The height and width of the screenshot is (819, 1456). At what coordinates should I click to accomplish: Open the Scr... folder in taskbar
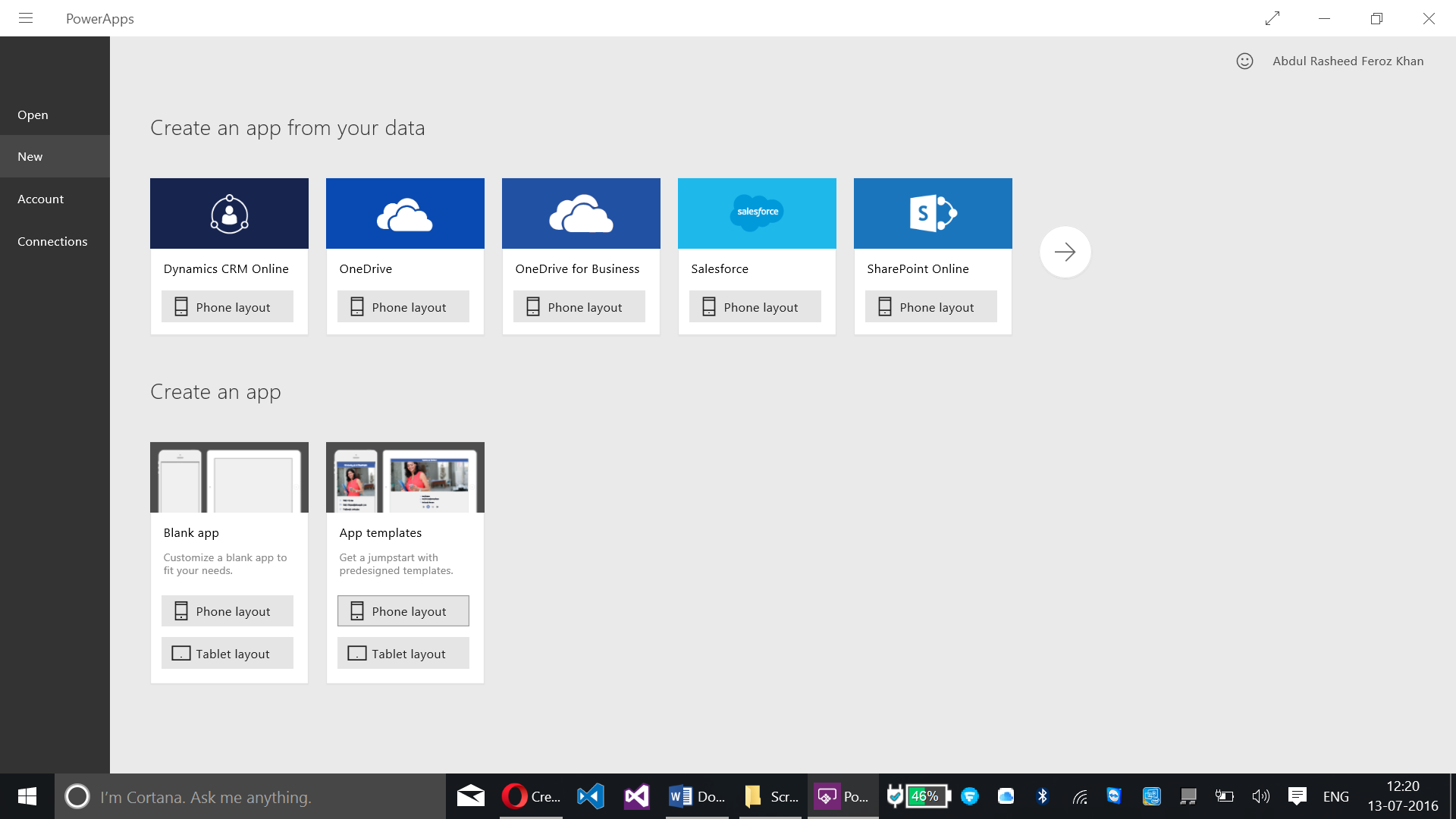770,796
